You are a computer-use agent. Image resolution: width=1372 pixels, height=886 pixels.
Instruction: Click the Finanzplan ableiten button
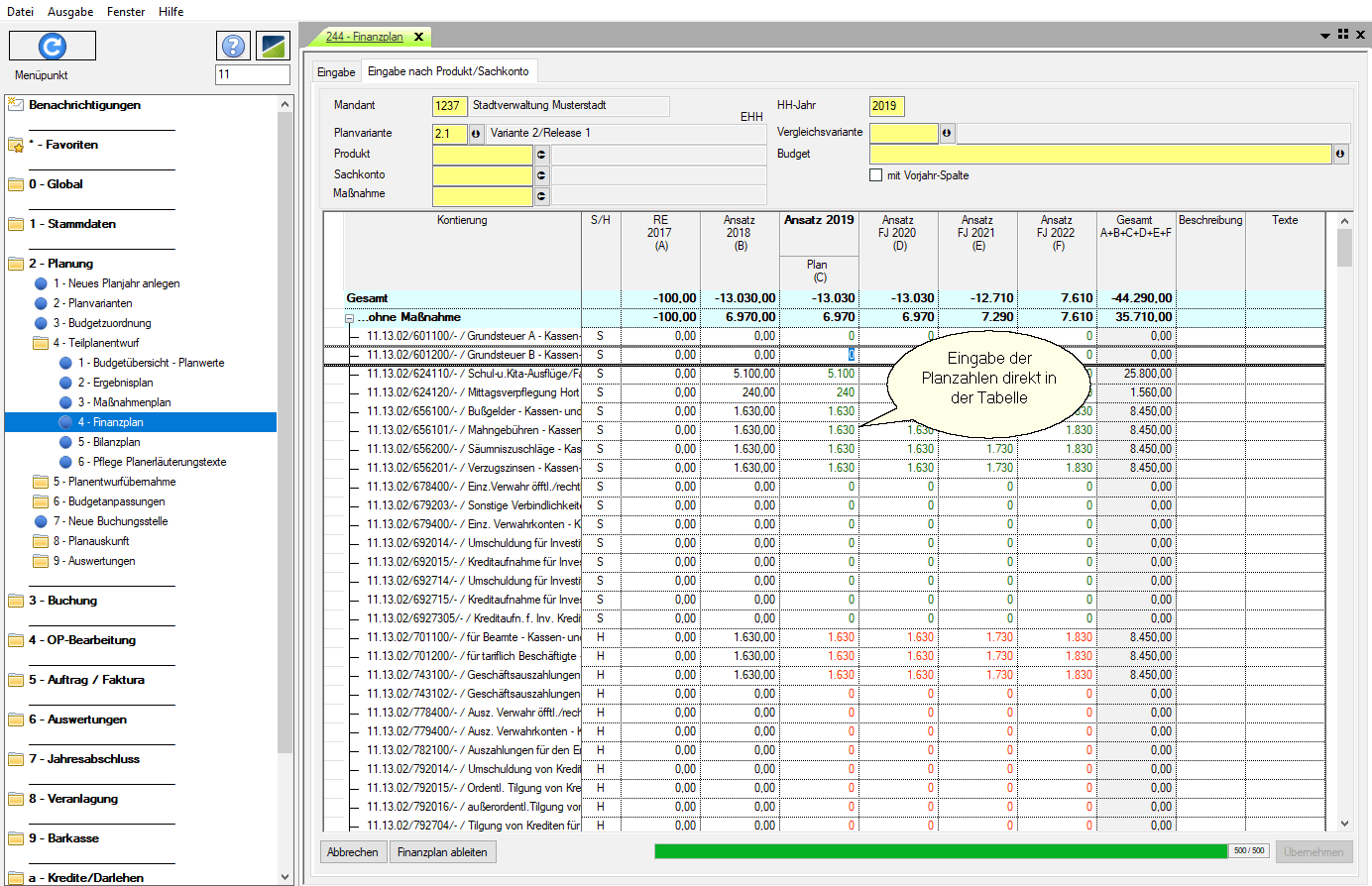442,852
